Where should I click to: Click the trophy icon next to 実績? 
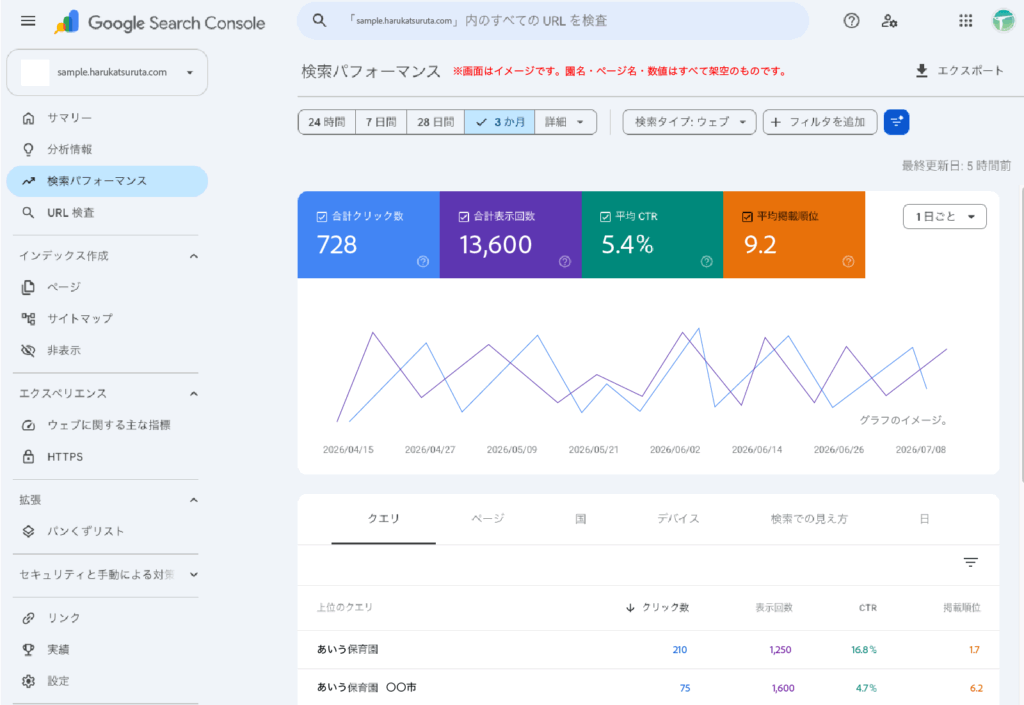(x=28, y=650)
